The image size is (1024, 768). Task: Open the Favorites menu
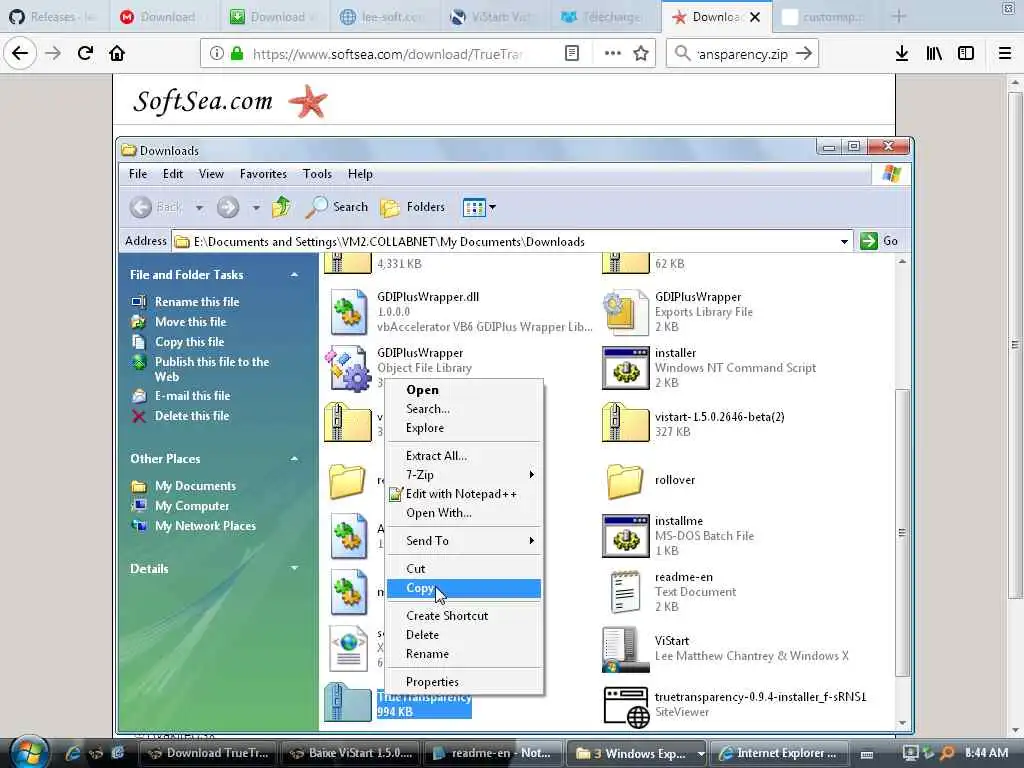(x=263, y=174)
